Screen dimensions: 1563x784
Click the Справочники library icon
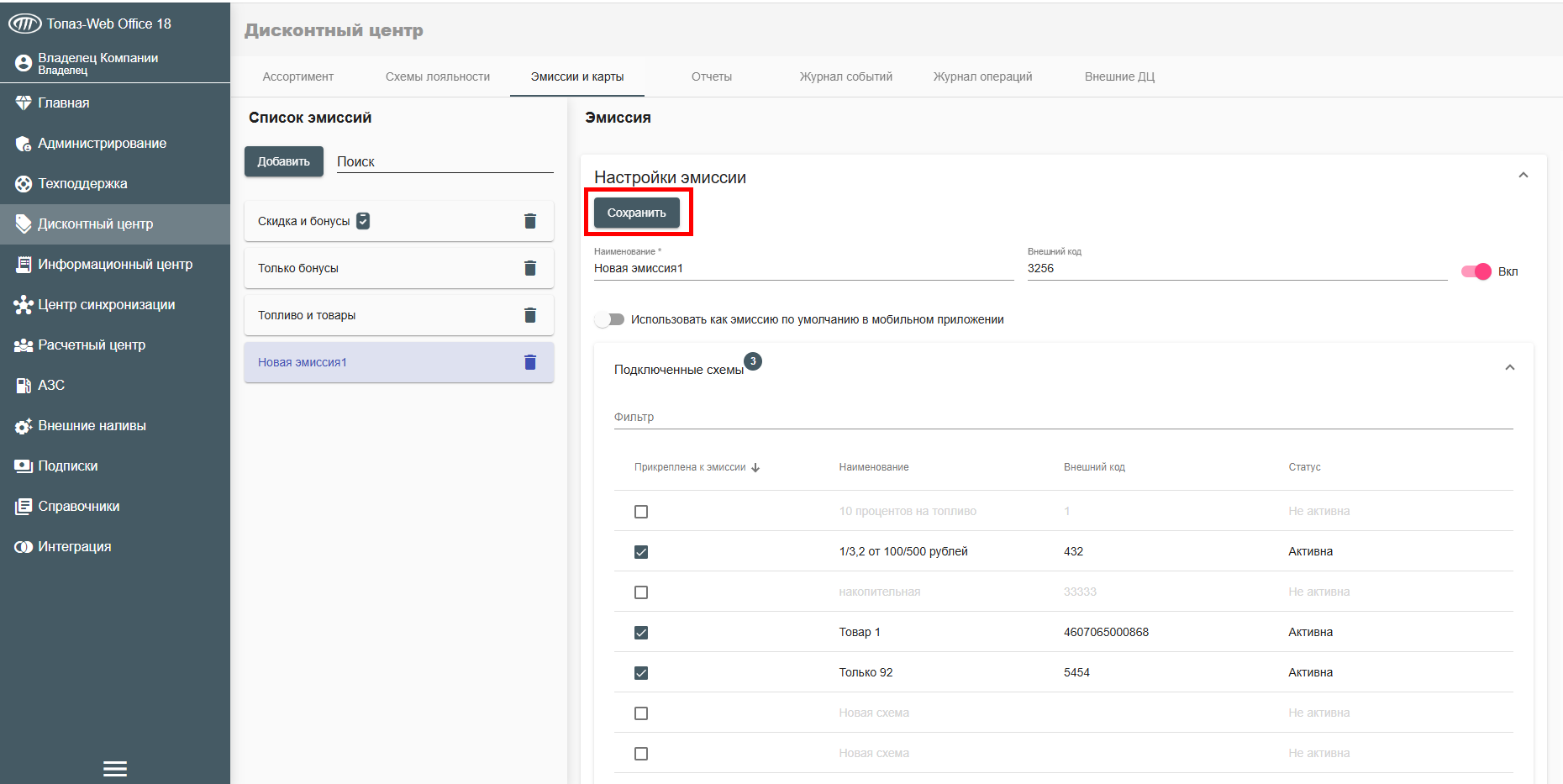24,507
